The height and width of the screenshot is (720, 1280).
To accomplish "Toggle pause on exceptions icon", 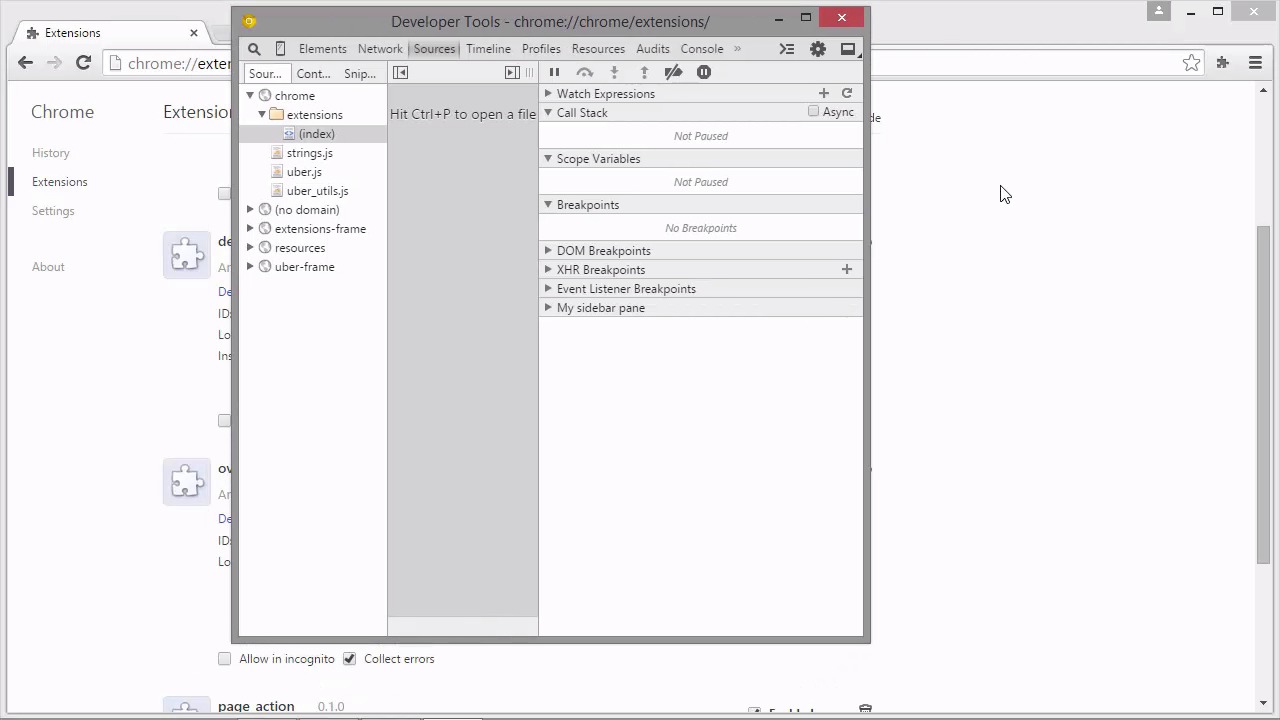I will (x=704, y=72).
